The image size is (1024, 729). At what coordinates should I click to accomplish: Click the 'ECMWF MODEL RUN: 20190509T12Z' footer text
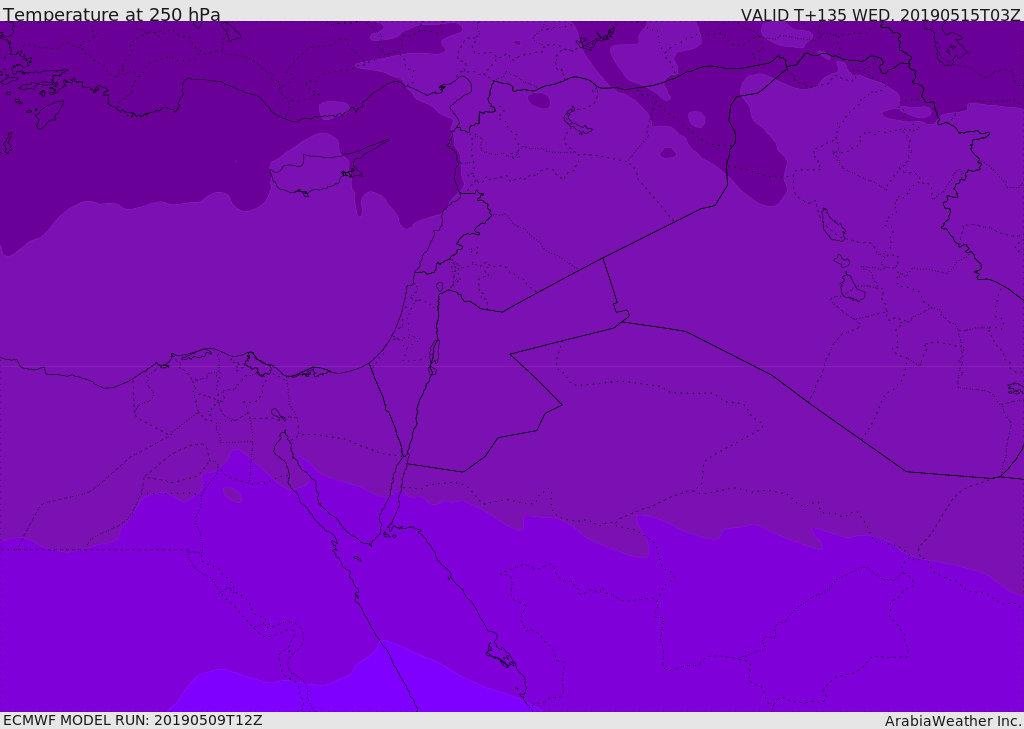pos(133,720)
